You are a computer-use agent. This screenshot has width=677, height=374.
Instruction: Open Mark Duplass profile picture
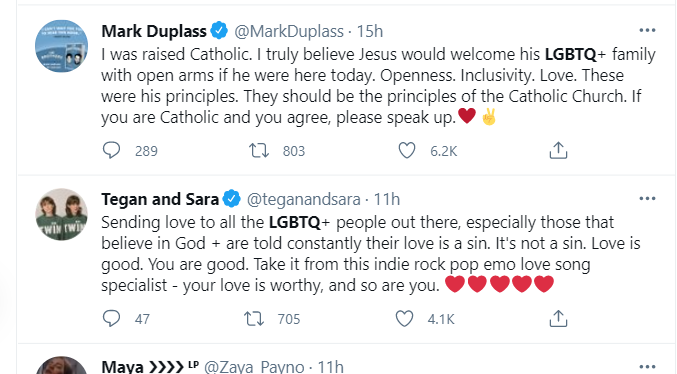61,46
